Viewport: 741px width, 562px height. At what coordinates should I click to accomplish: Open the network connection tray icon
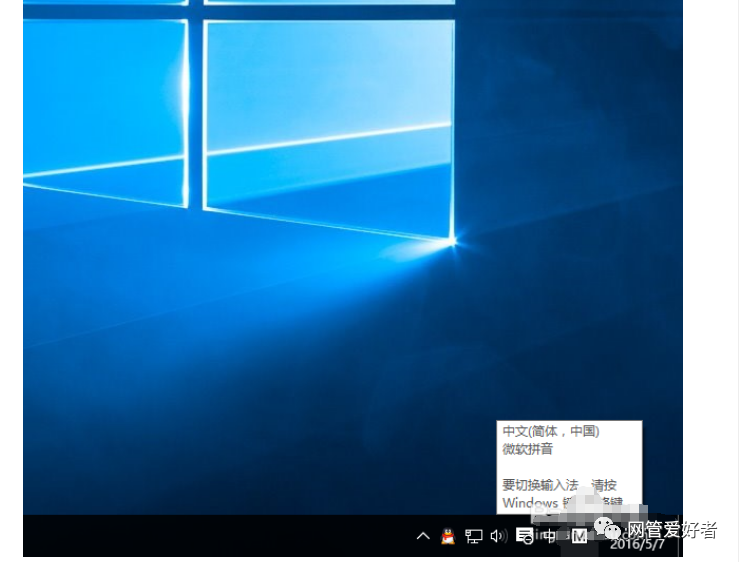pos(474,536)
